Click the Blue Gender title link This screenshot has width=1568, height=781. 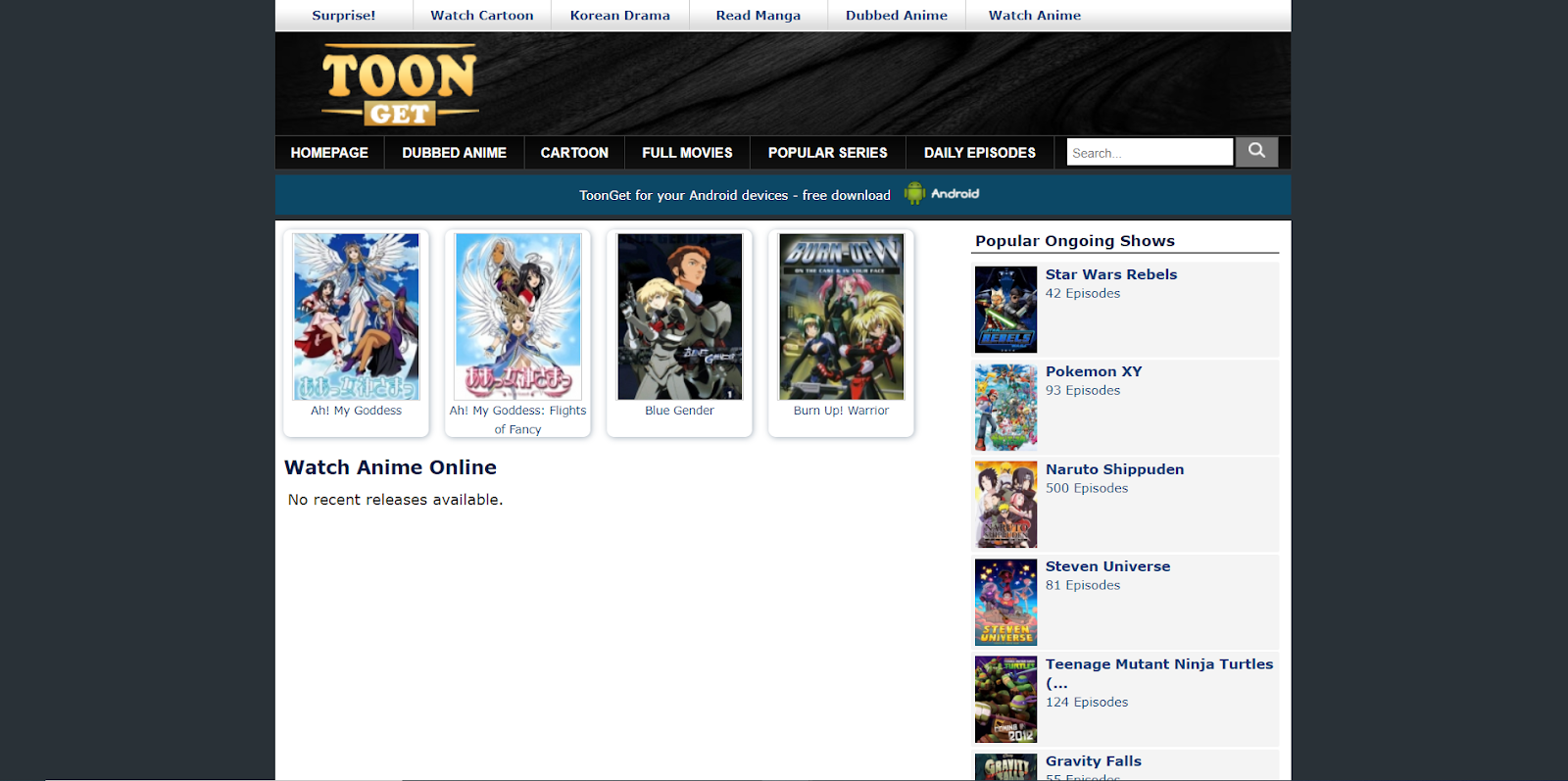(679, 411)
